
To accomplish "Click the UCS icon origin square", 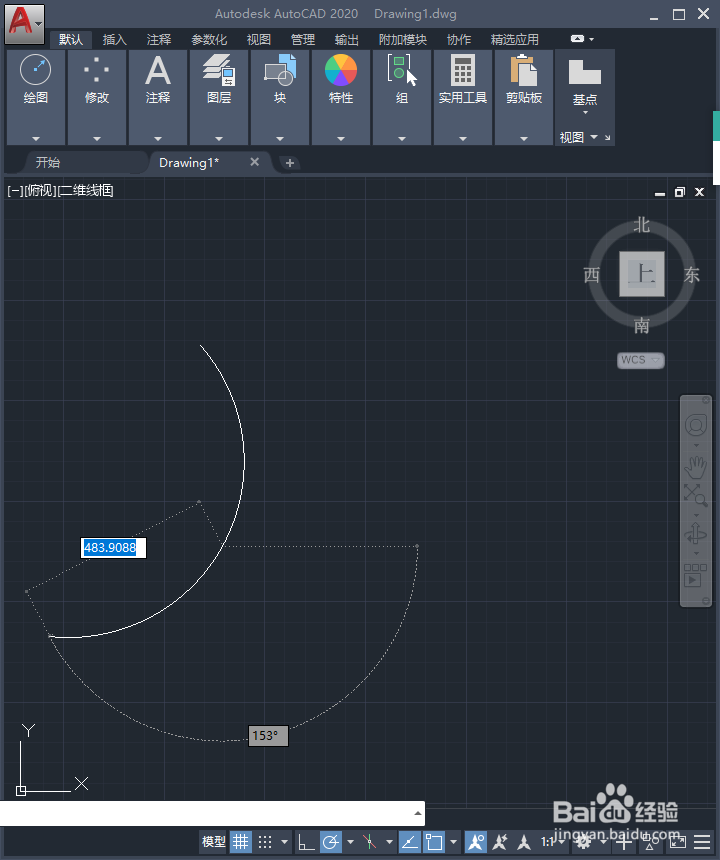I will point(21,790).
